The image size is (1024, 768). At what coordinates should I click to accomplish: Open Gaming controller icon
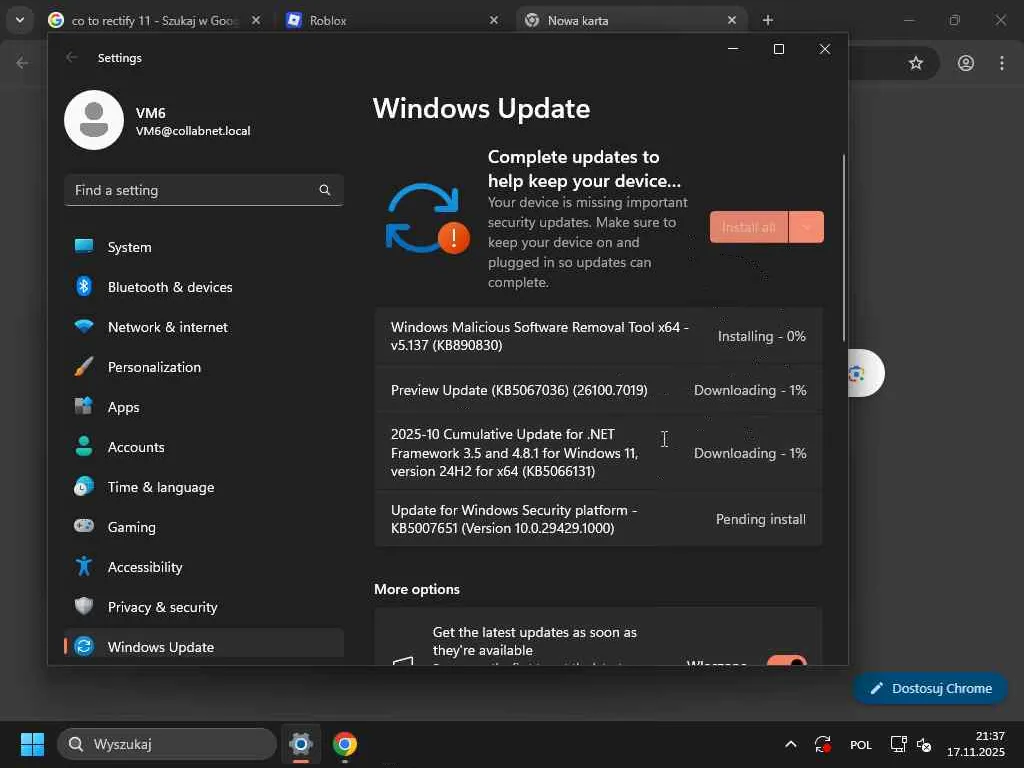(84, 526)
